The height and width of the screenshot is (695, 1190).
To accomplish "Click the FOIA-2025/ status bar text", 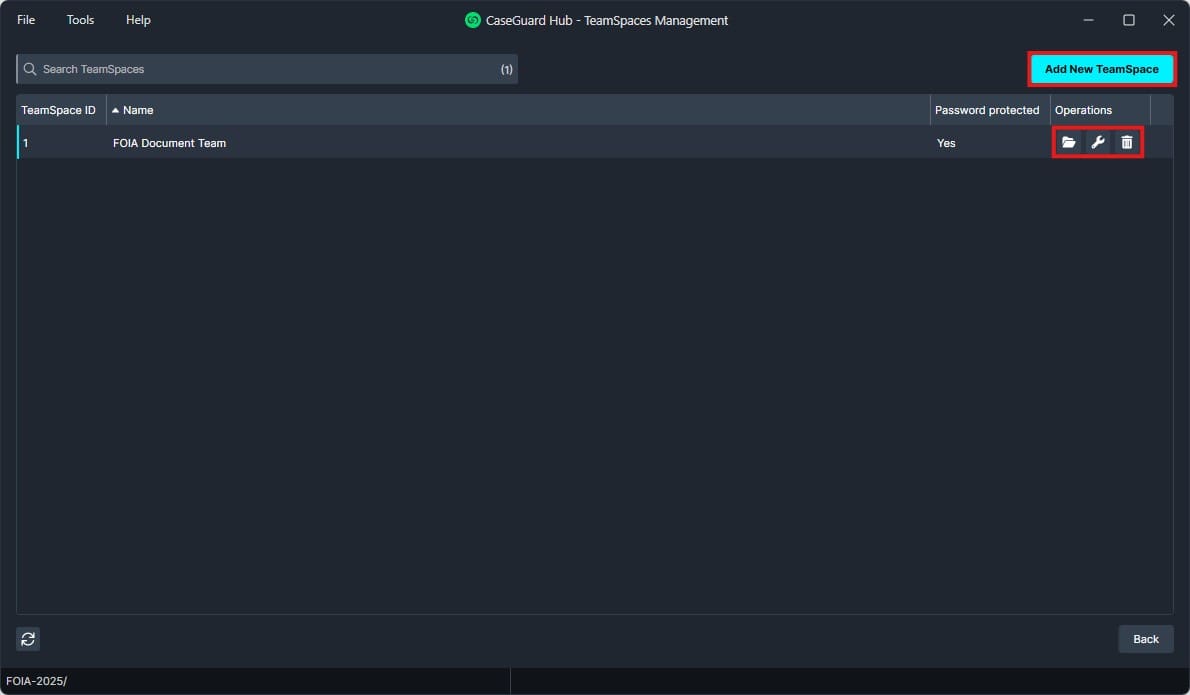I will click(x=36, y=681).
